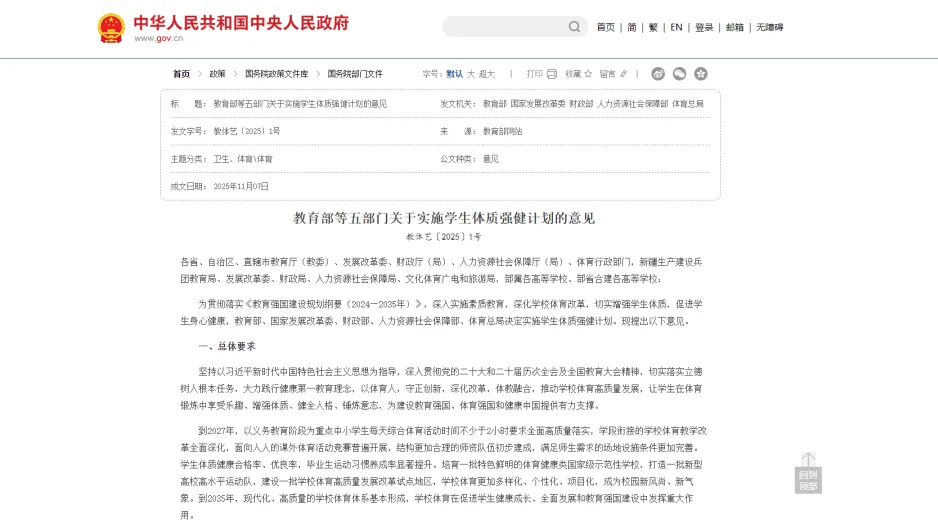Viewport: 938px width, 530px height.
Task: Click the 中华人民共和国中央人民政府 site title
Action: [x=241, y=23]
